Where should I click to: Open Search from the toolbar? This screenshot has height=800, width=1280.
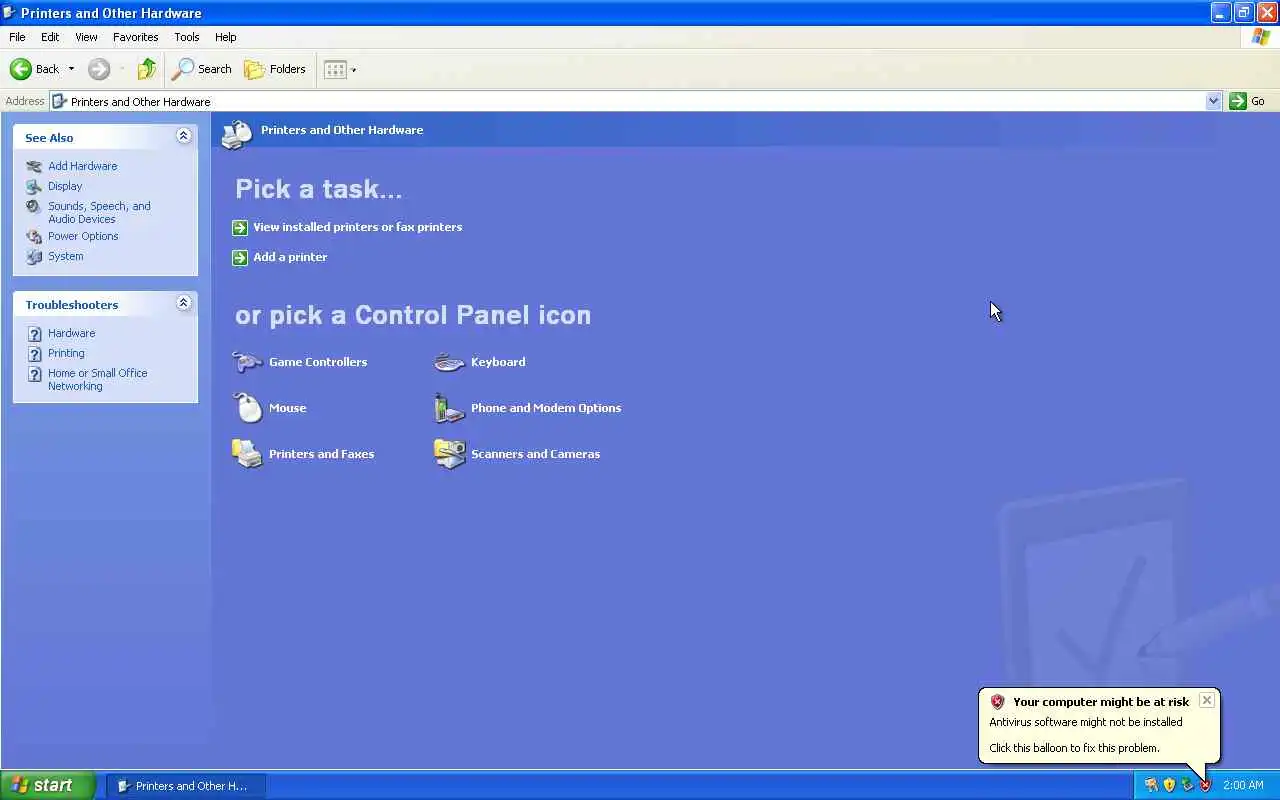pyautogui.click(x=201, y=69)
